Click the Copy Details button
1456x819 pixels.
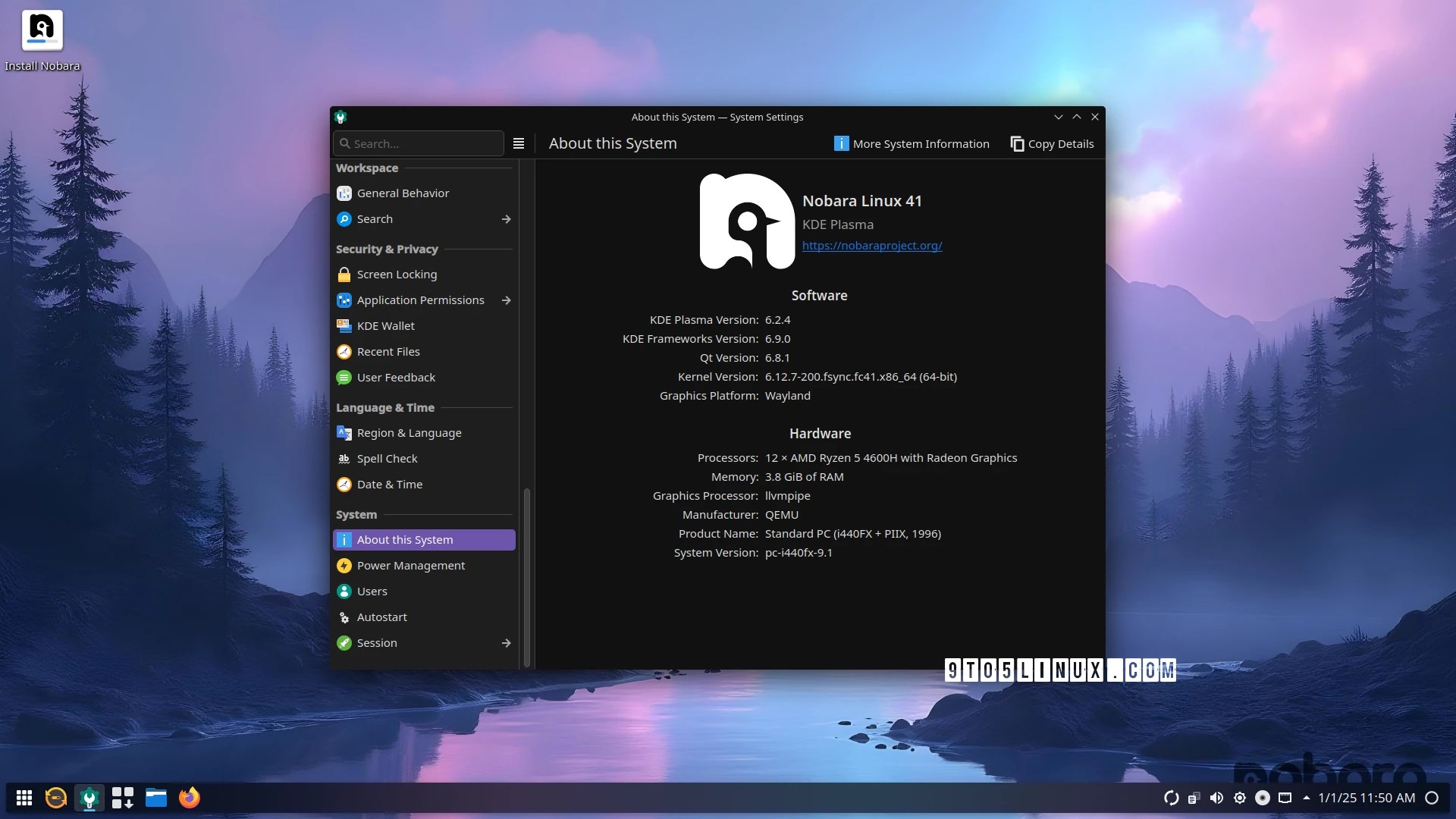click(x=1052, y=144)
